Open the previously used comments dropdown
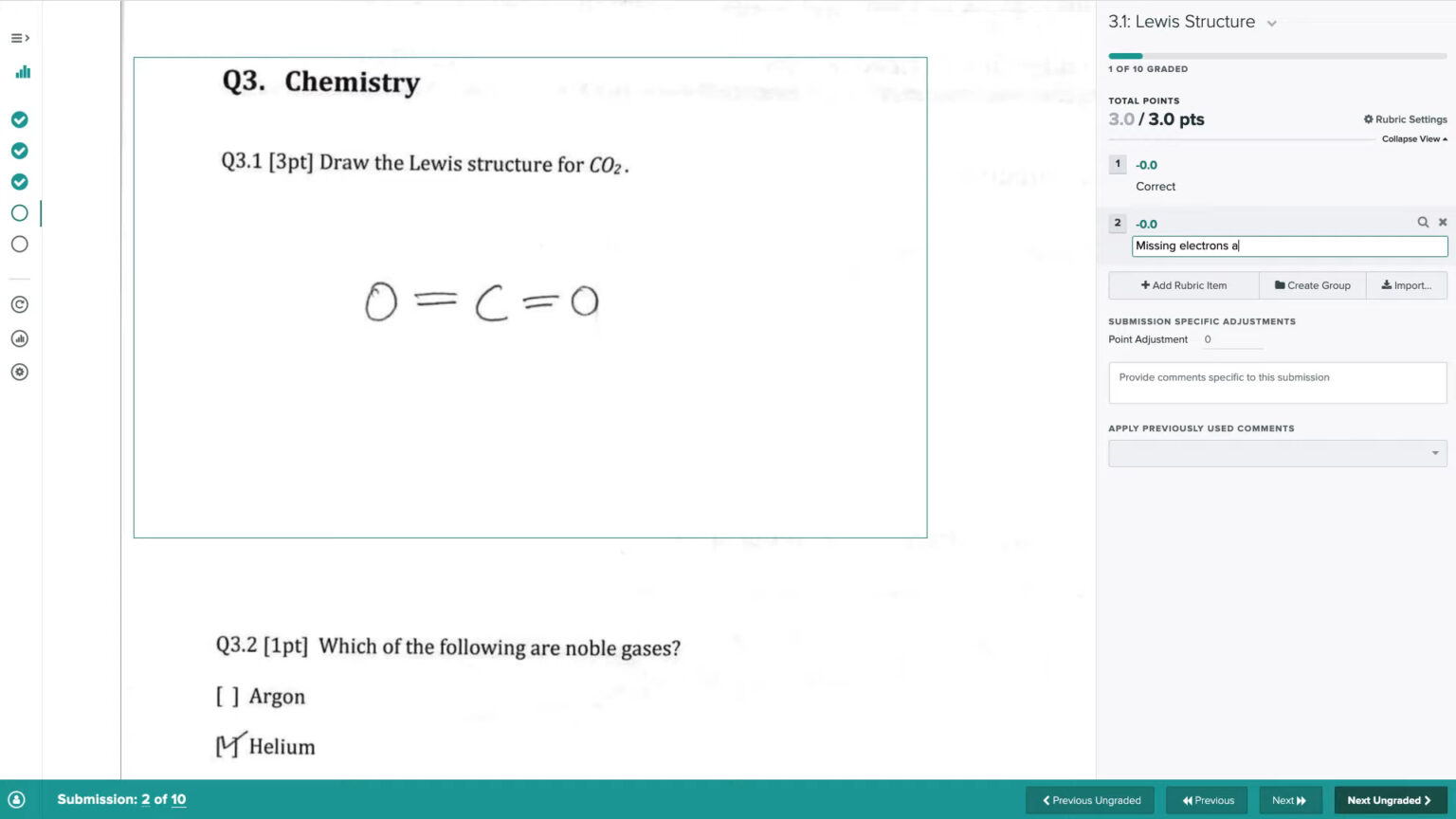The image size is (1456, 819). click(x=1277, y=453)
